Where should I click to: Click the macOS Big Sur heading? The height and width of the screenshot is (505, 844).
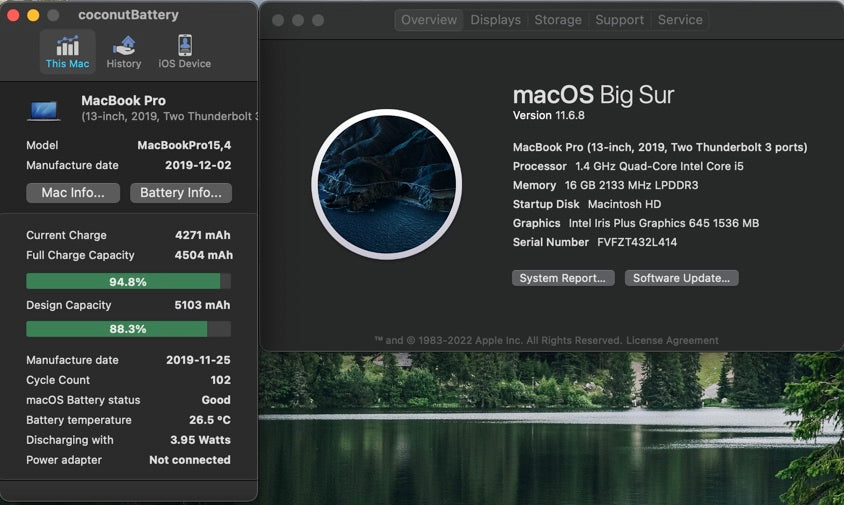pos(593,95)
